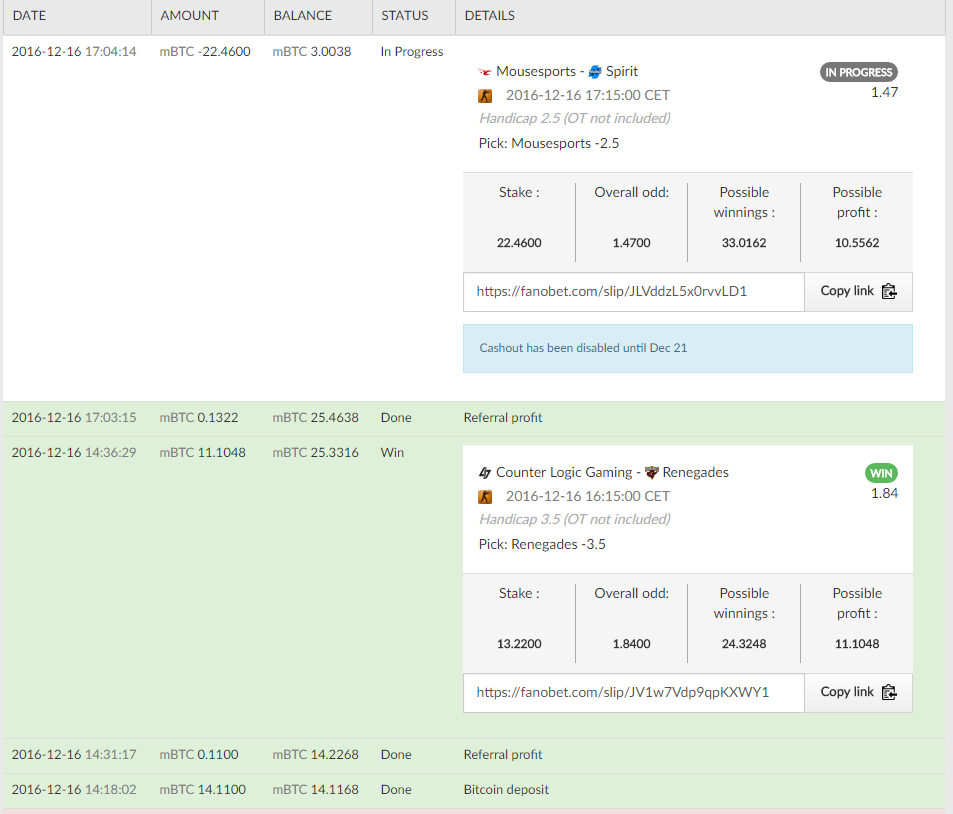Click the date 2016-12-16 17:04:14

coord(74,52)
